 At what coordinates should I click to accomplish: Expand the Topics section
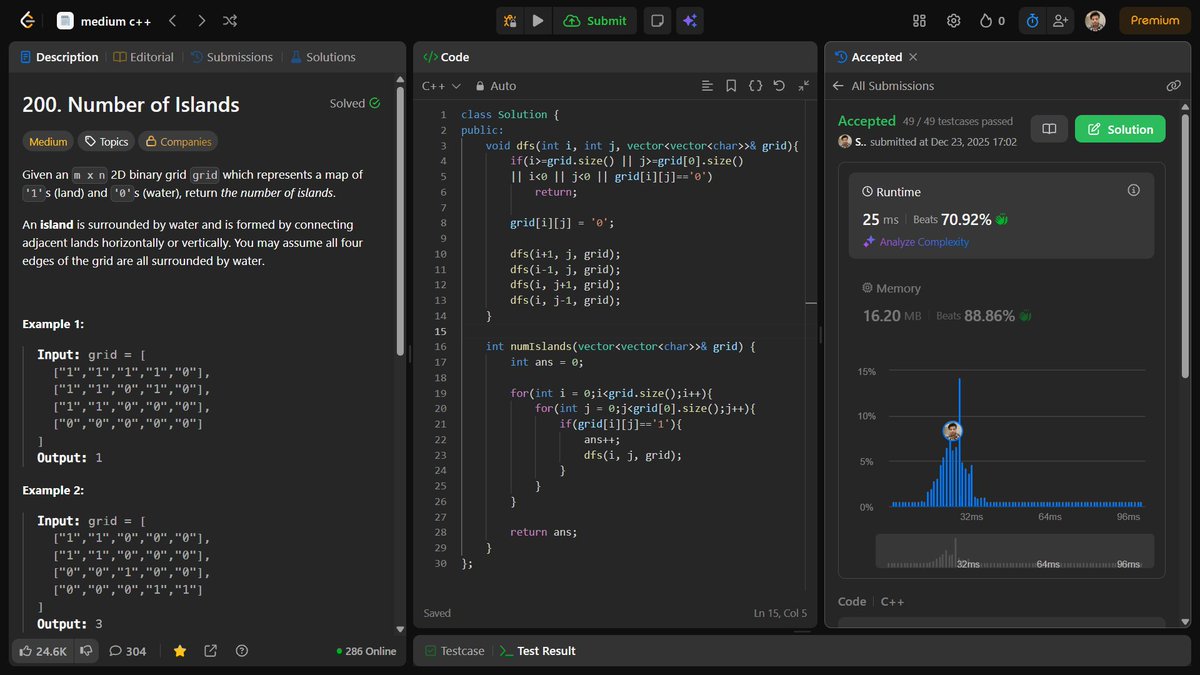point(105,141)
